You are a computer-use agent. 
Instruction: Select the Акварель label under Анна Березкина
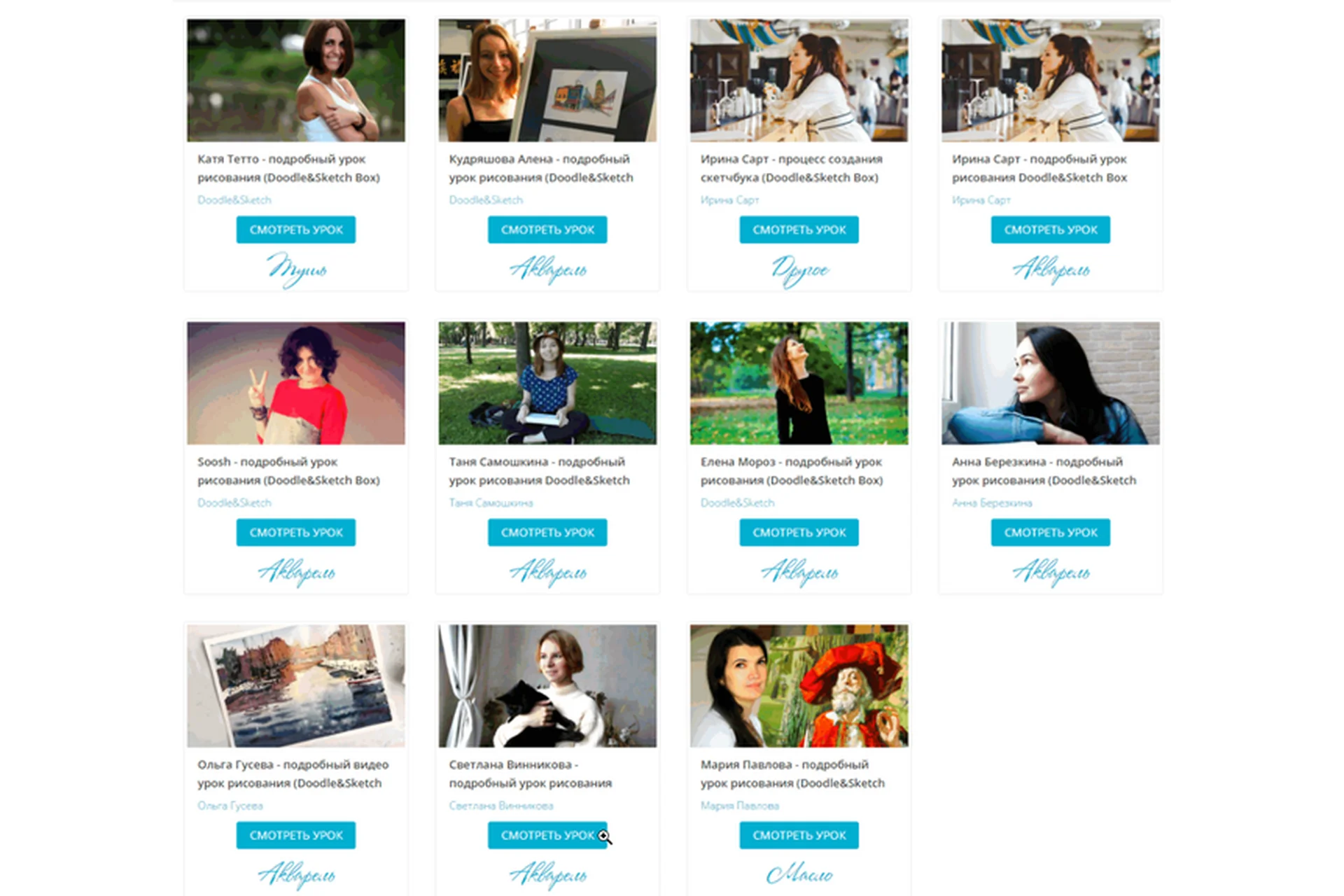coord(1051,573)
